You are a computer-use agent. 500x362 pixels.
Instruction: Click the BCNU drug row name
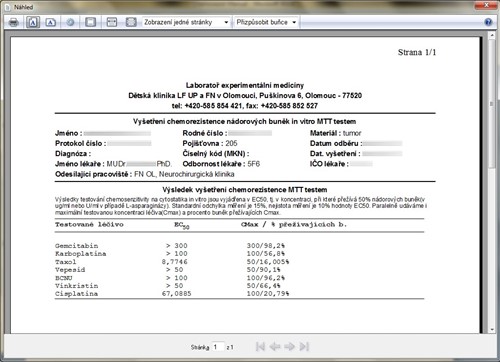pos(64,278)
